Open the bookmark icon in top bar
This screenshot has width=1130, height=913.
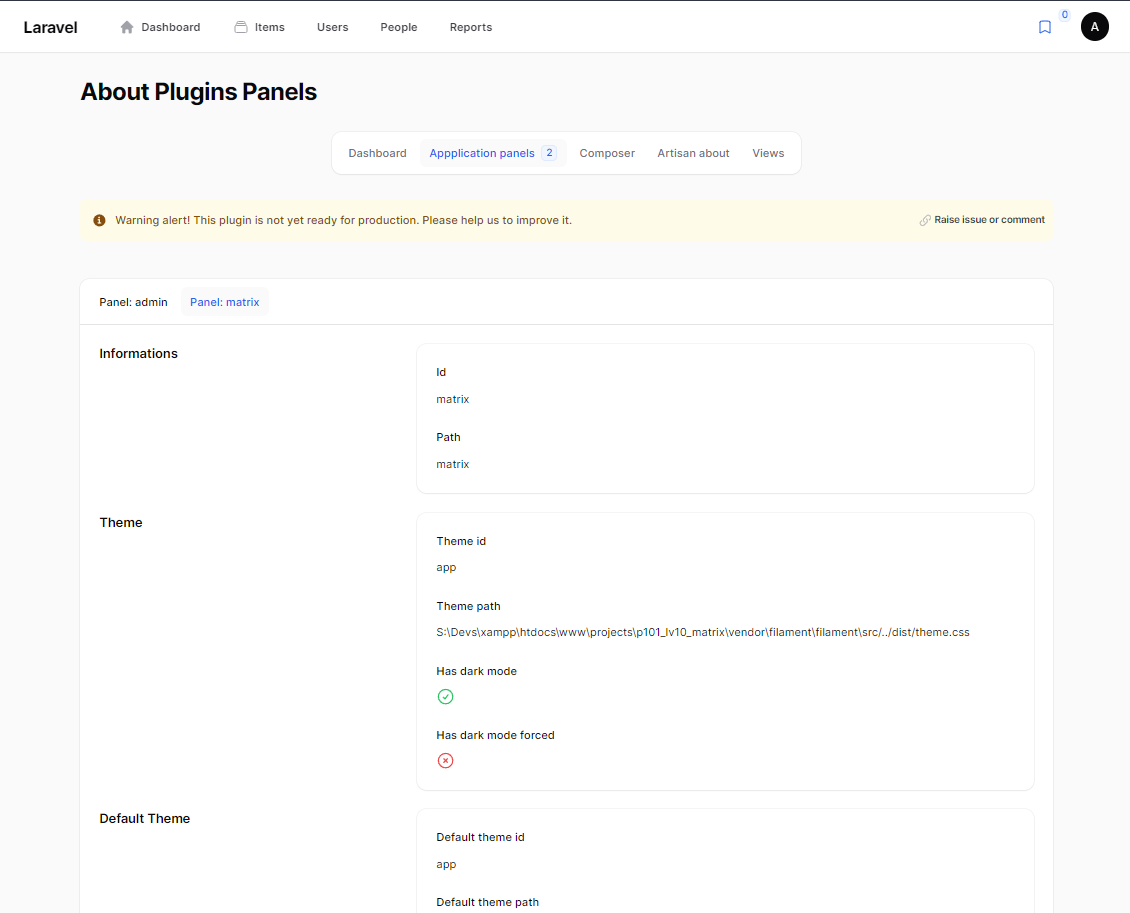1044,27
